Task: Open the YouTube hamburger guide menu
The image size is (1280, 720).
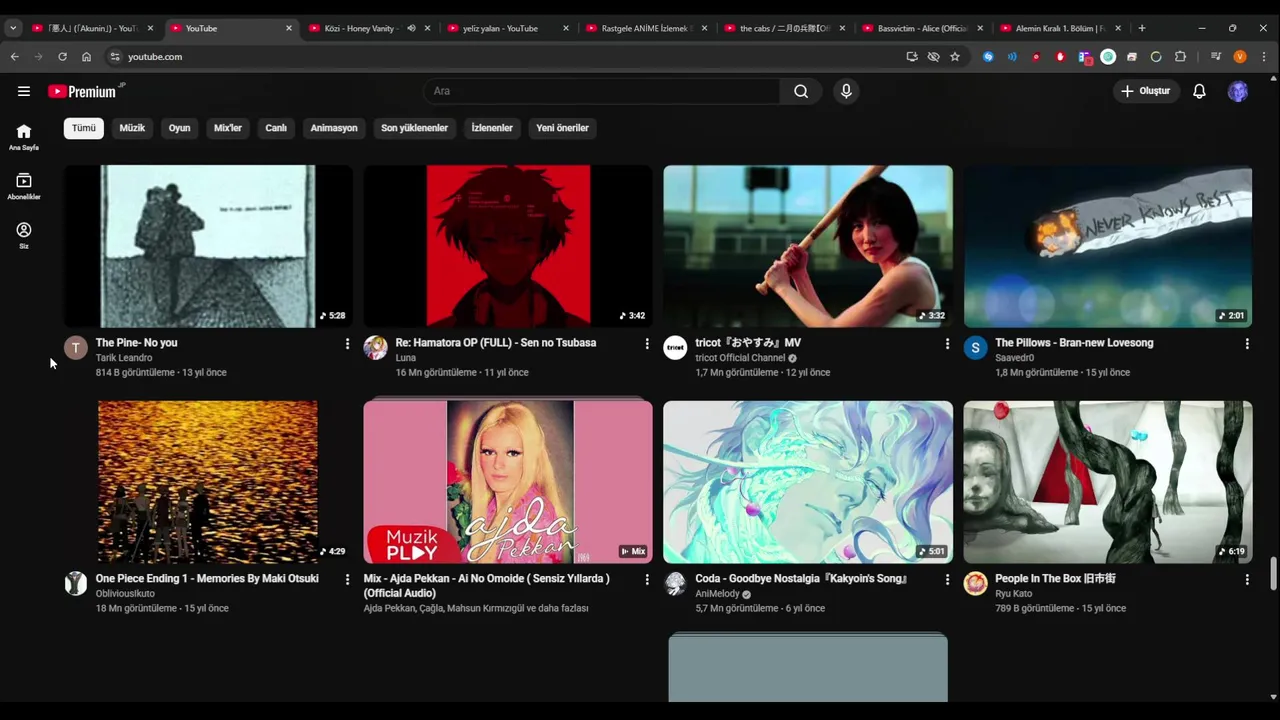Action: click(24, 91)
